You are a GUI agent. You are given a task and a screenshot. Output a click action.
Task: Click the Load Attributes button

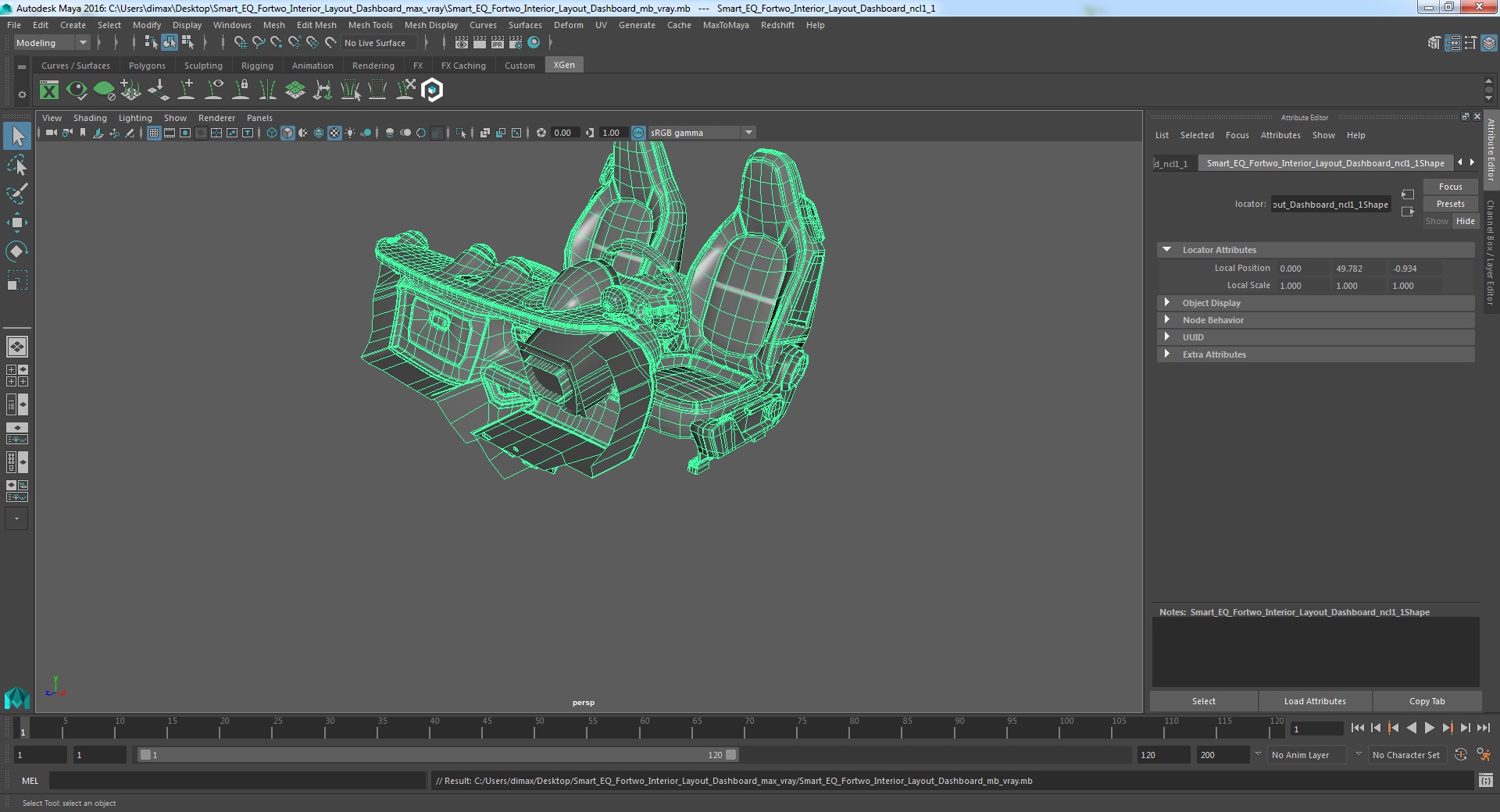(1314, 701)
